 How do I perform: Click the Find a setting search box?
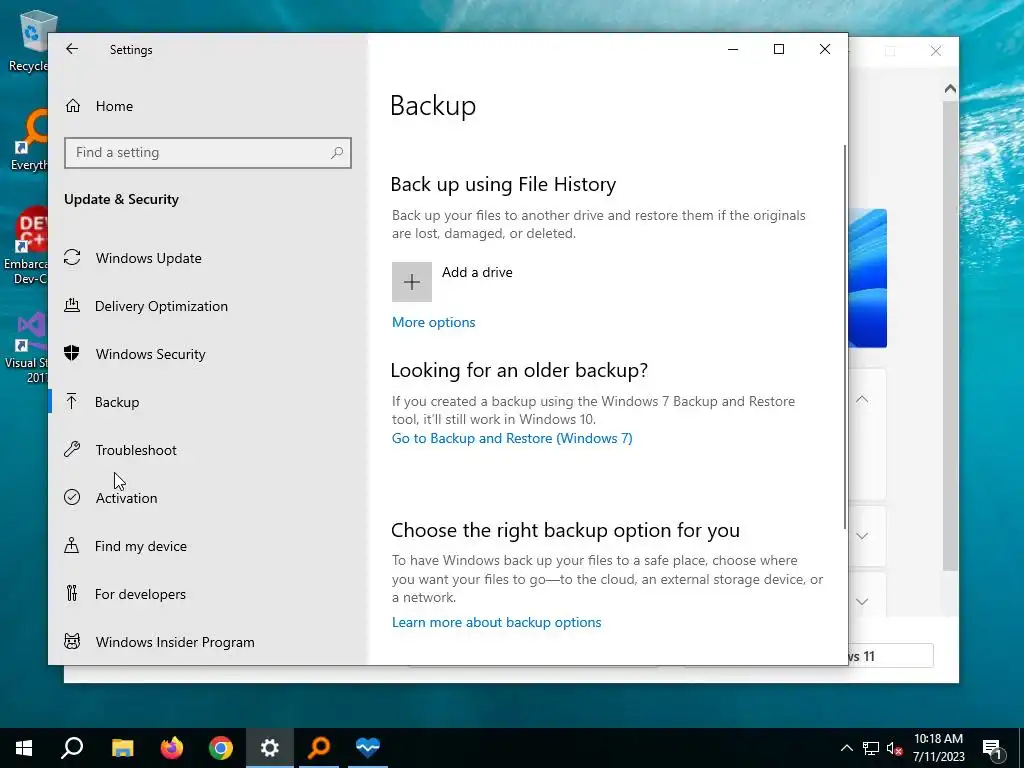[x=208, y=153]
